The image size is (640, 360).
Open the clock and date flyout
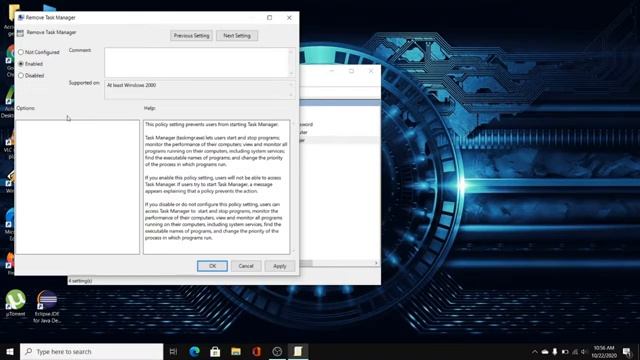604,352
